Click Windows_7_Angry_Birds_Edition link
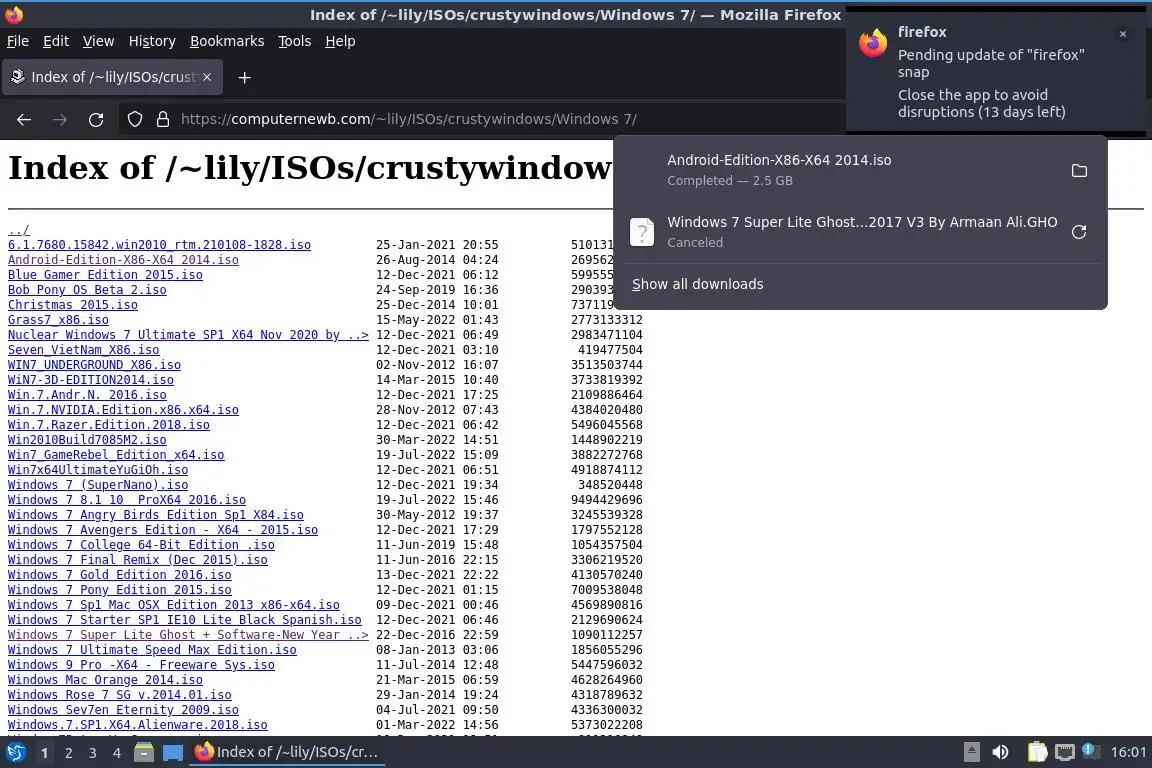The width and height of the screenshot is (1152, 768). coord(156,514)
